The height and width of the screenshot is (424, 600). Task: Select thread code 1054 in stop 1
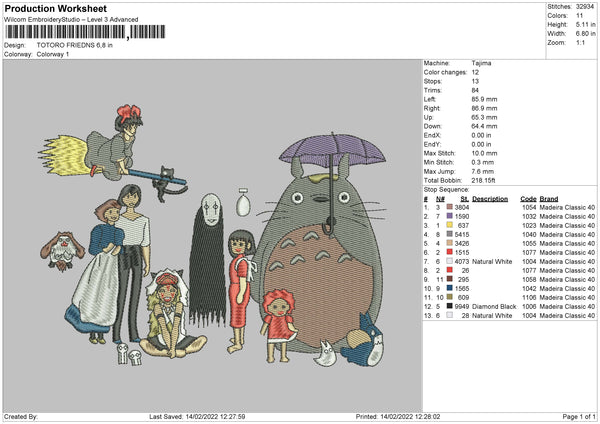coord(529,207)
